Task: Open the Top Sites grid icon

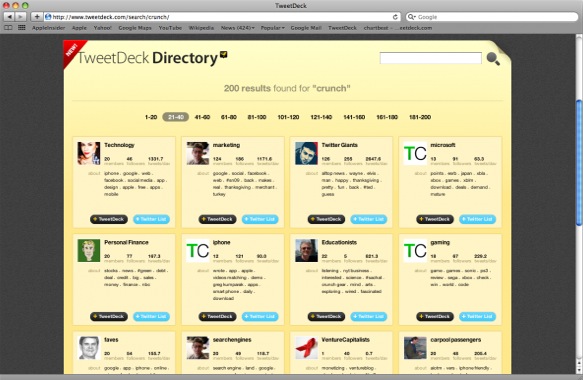Action: (x=22, y=28)
